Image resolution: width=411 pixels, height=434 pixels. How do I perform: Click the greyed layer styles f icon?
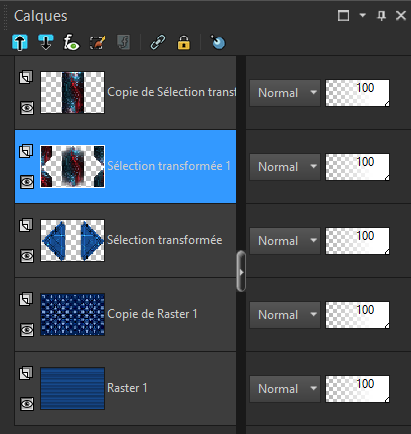[x=123, y=43]
